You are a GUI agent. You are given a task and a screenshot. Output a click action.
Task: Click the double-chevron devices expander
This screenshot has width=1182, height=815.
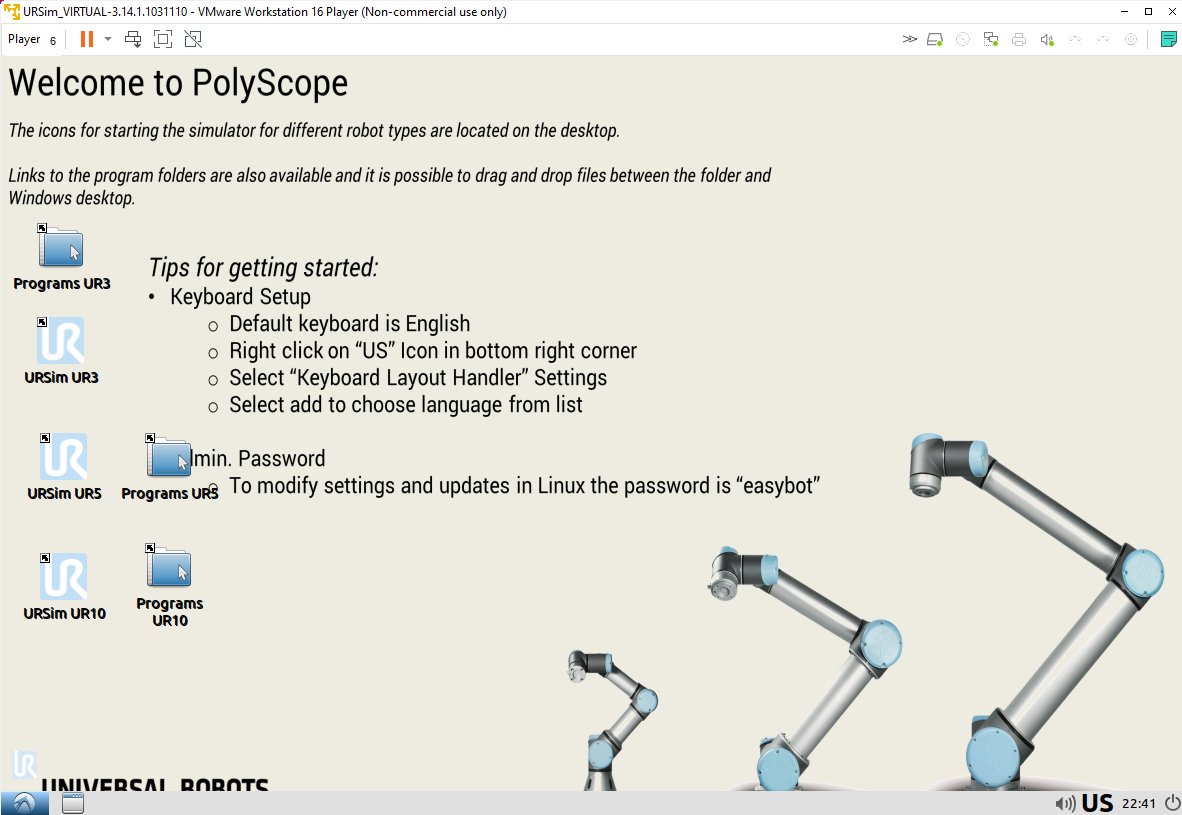909,39
